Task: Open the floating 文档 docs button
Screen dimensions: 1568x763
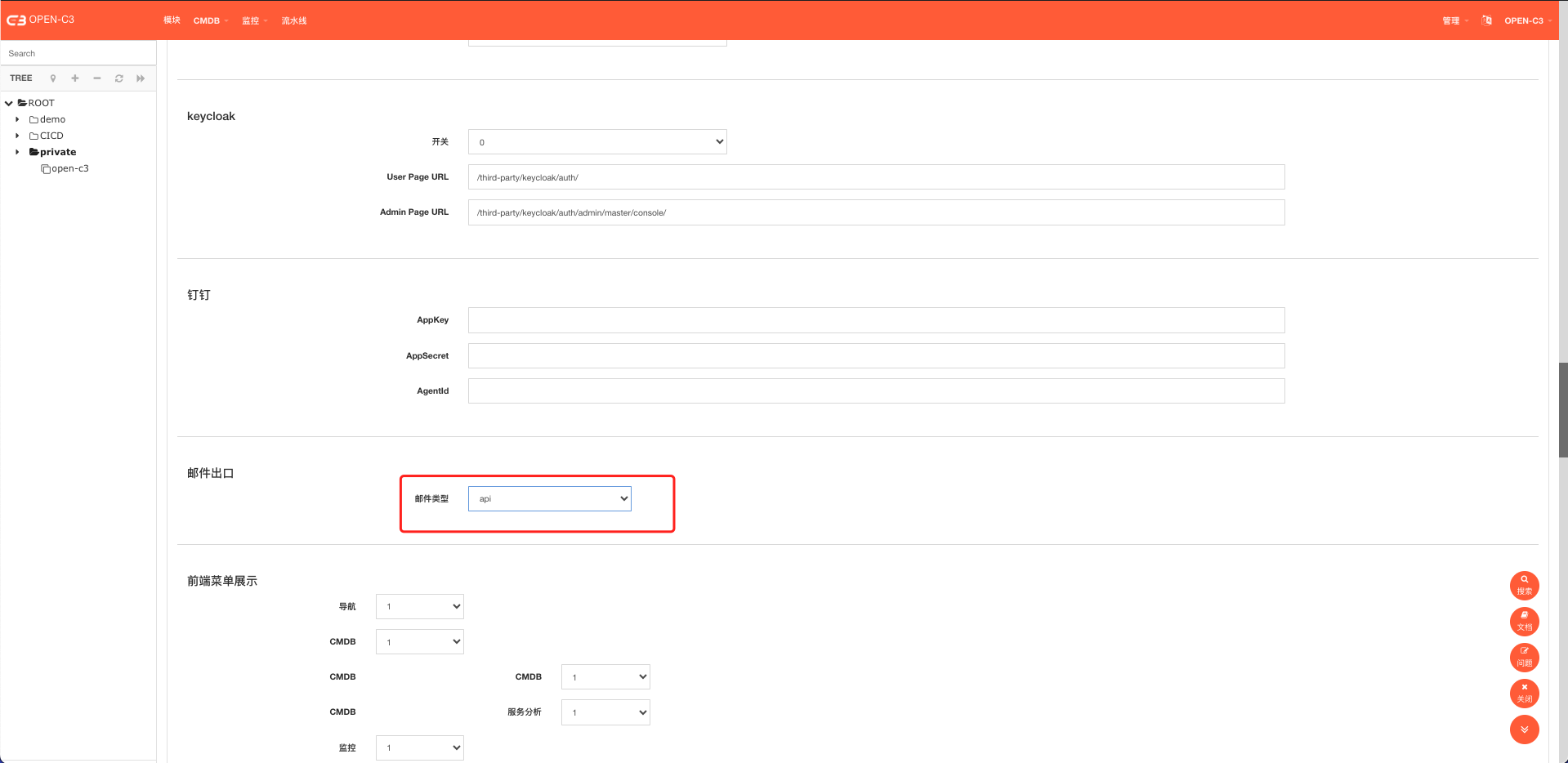Action: 1524,622
